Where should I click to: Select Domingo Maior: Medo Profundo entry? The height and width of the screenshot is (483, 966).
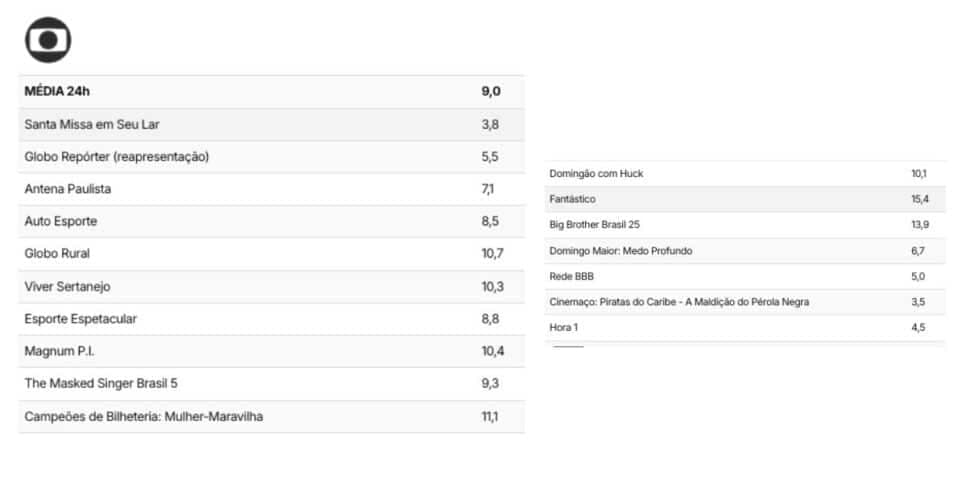pos(745,251)
